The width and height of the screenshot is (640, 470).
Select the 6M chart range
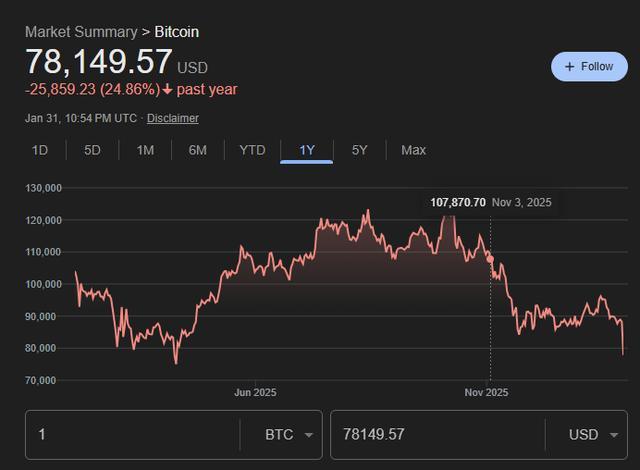(x=197, y=150)
